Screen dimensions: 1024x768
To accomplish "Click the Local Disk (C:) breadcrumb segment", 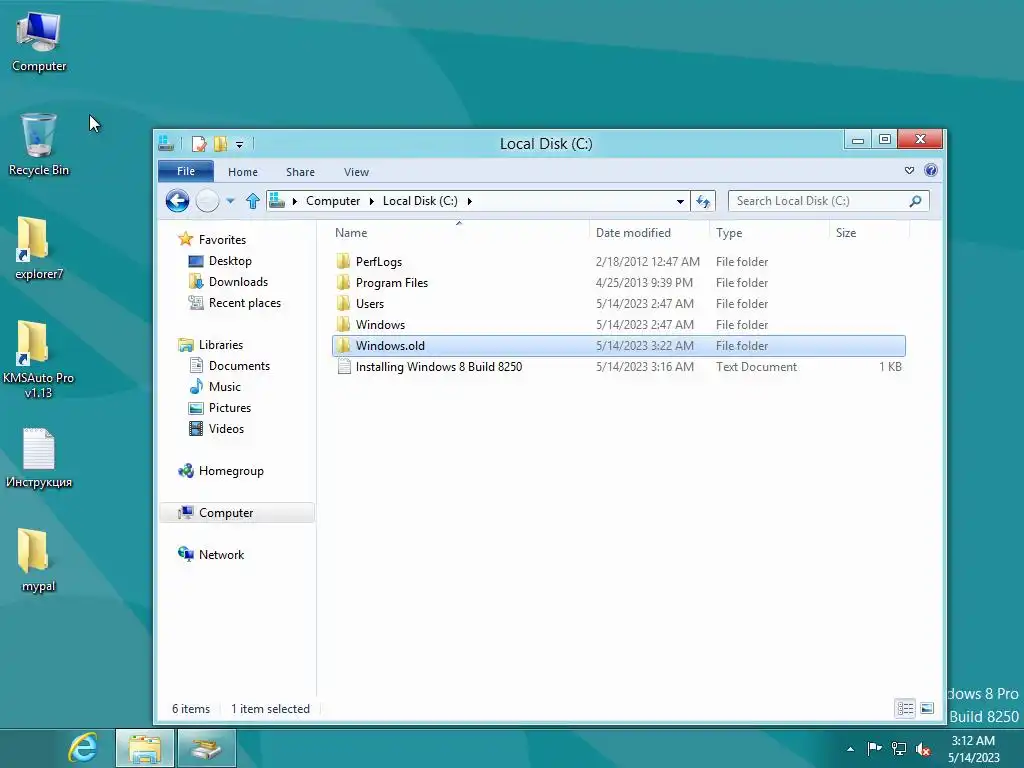I will [420, 200].
